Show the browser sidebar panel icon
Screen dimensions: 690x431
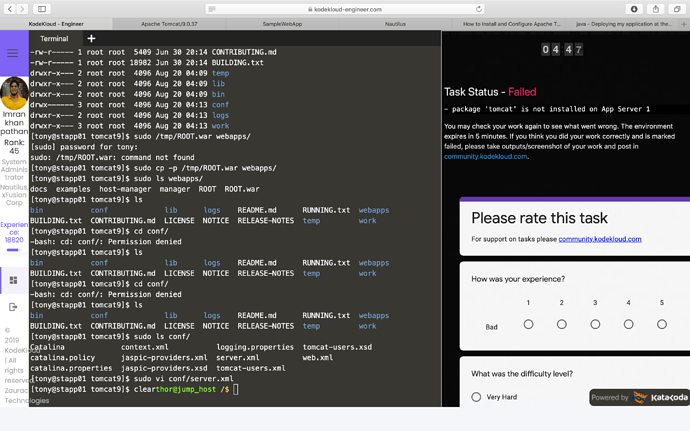(42, 9)
